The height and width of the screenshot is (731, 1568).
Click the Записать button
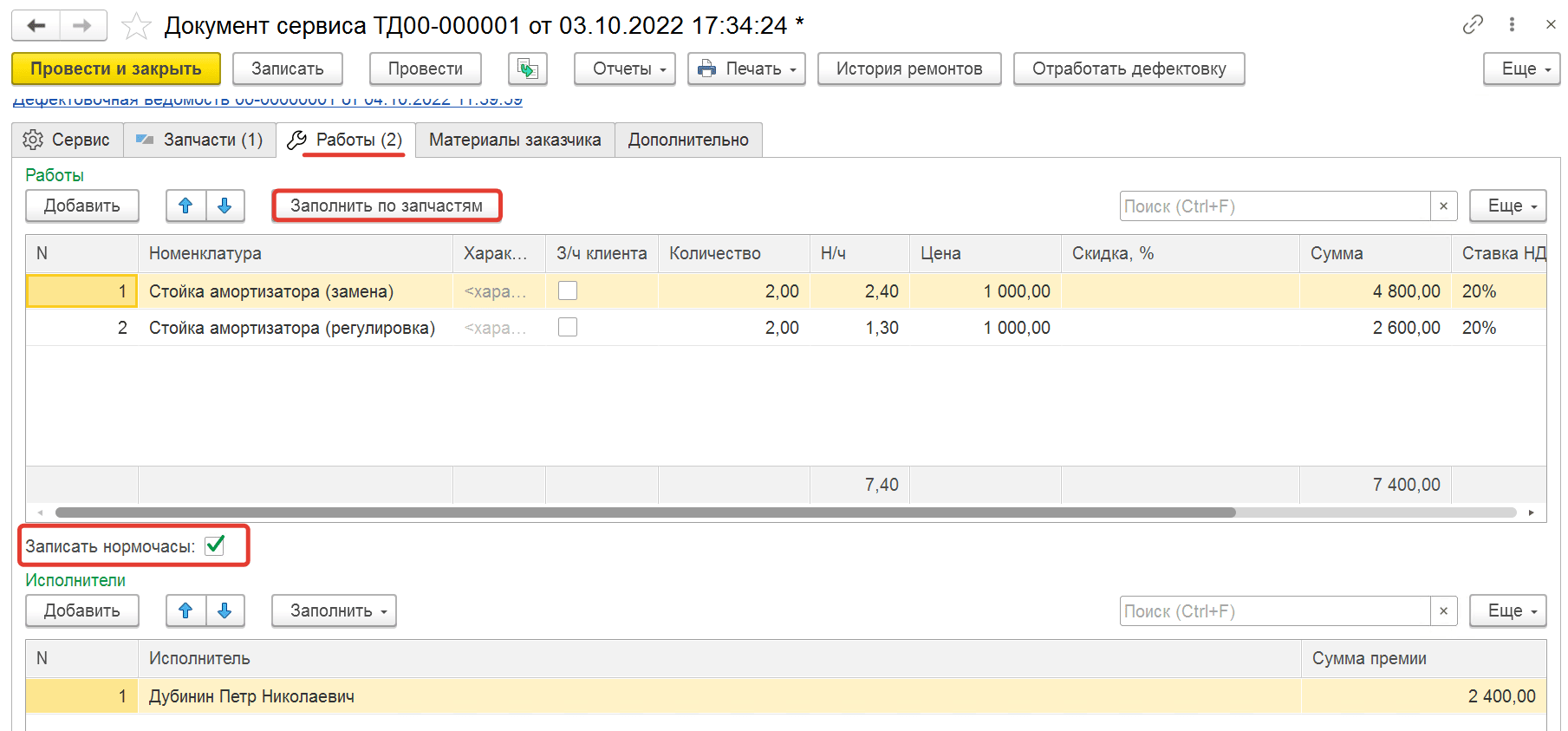(x=288, y=69)
